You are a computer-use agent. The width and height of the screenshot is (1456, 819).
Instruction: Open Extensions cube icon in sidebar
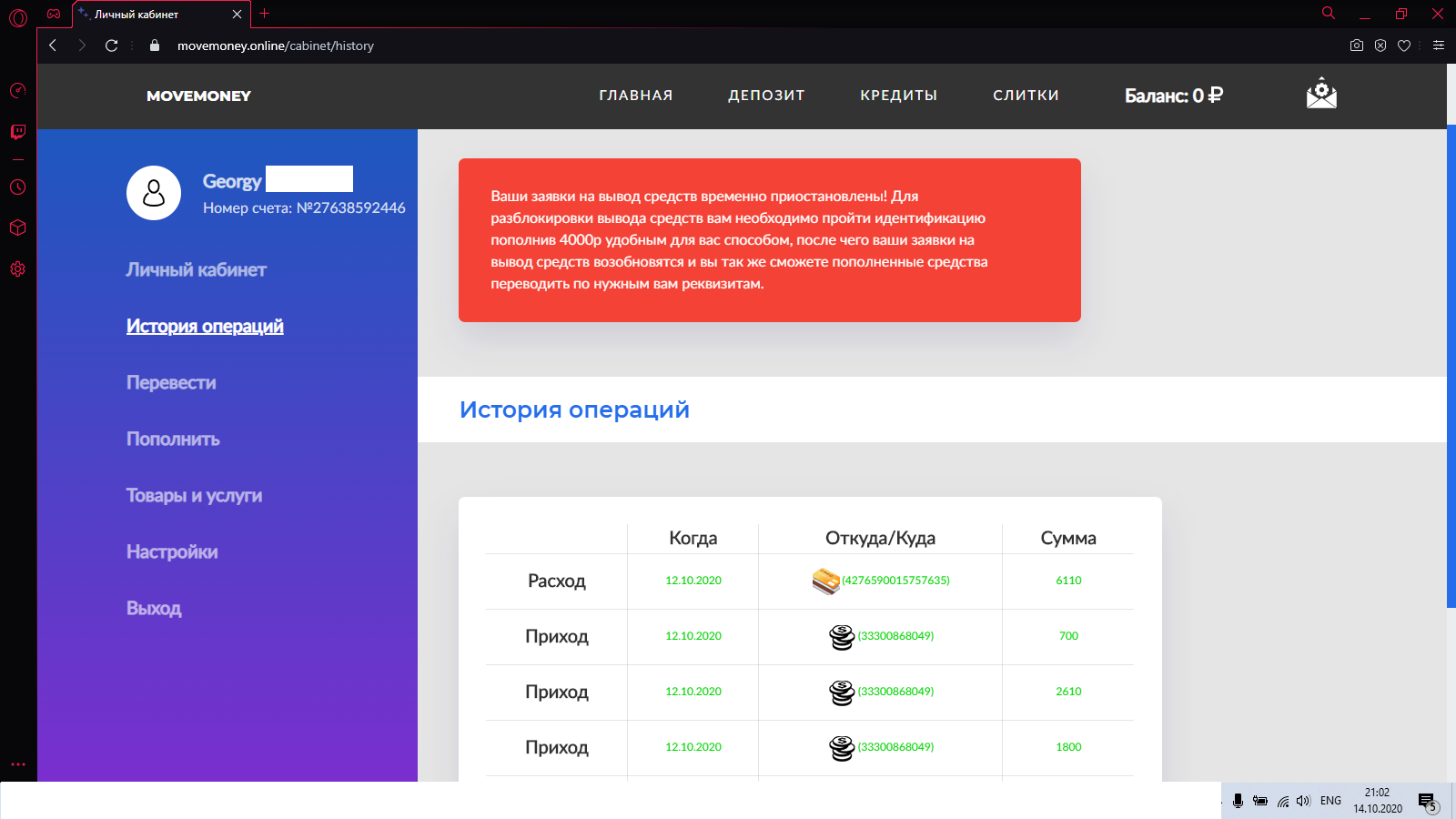(x=18, y=227)
